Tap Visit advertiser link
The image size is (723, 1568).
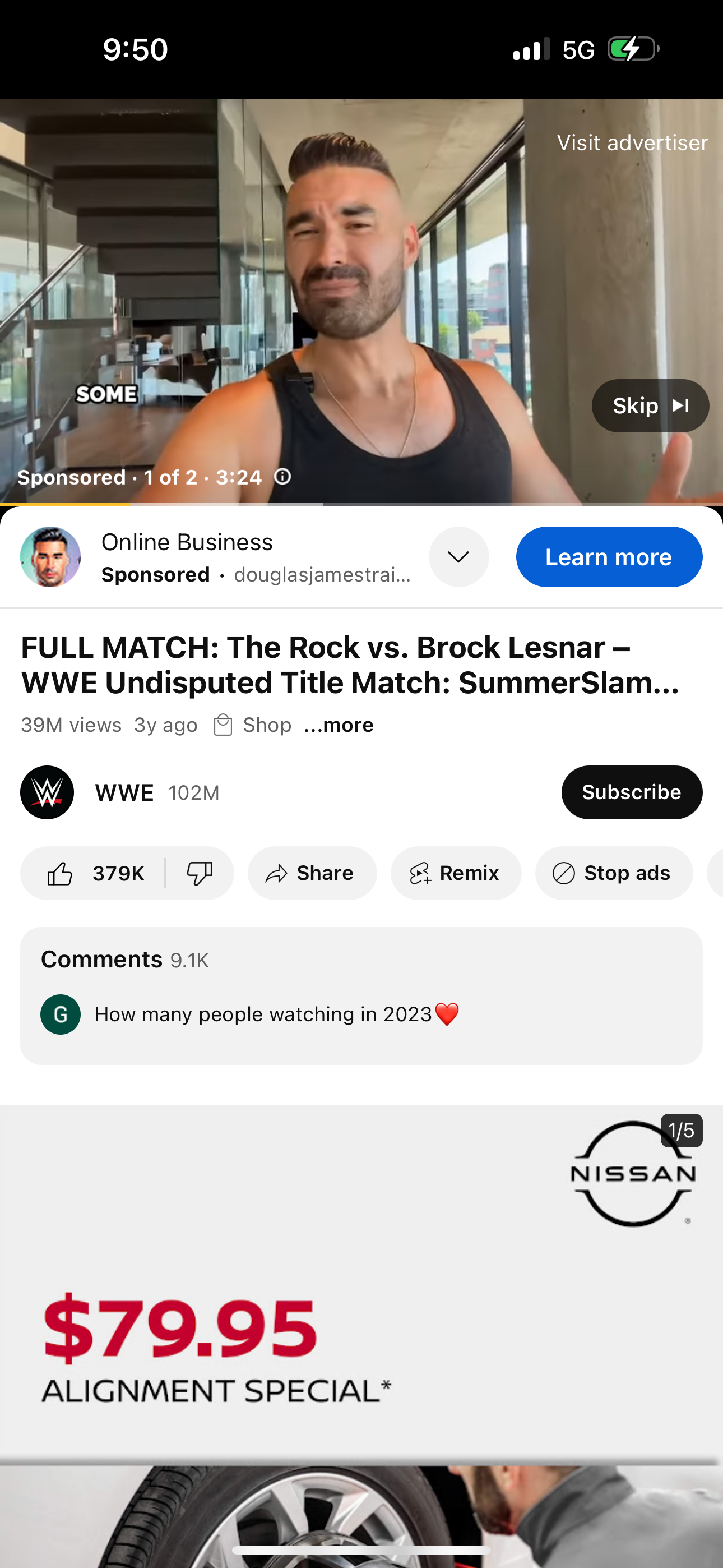point(632,142)
